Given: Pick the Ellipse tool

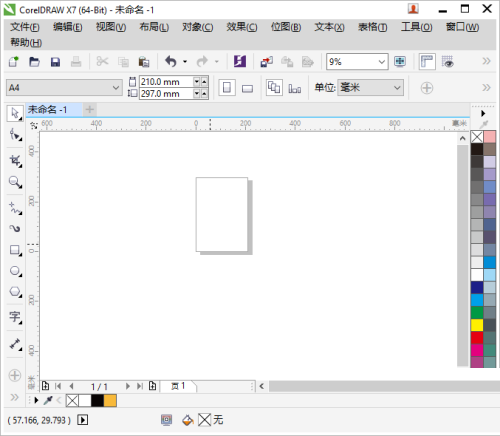Looking at the screenshot, I should 15,271.
